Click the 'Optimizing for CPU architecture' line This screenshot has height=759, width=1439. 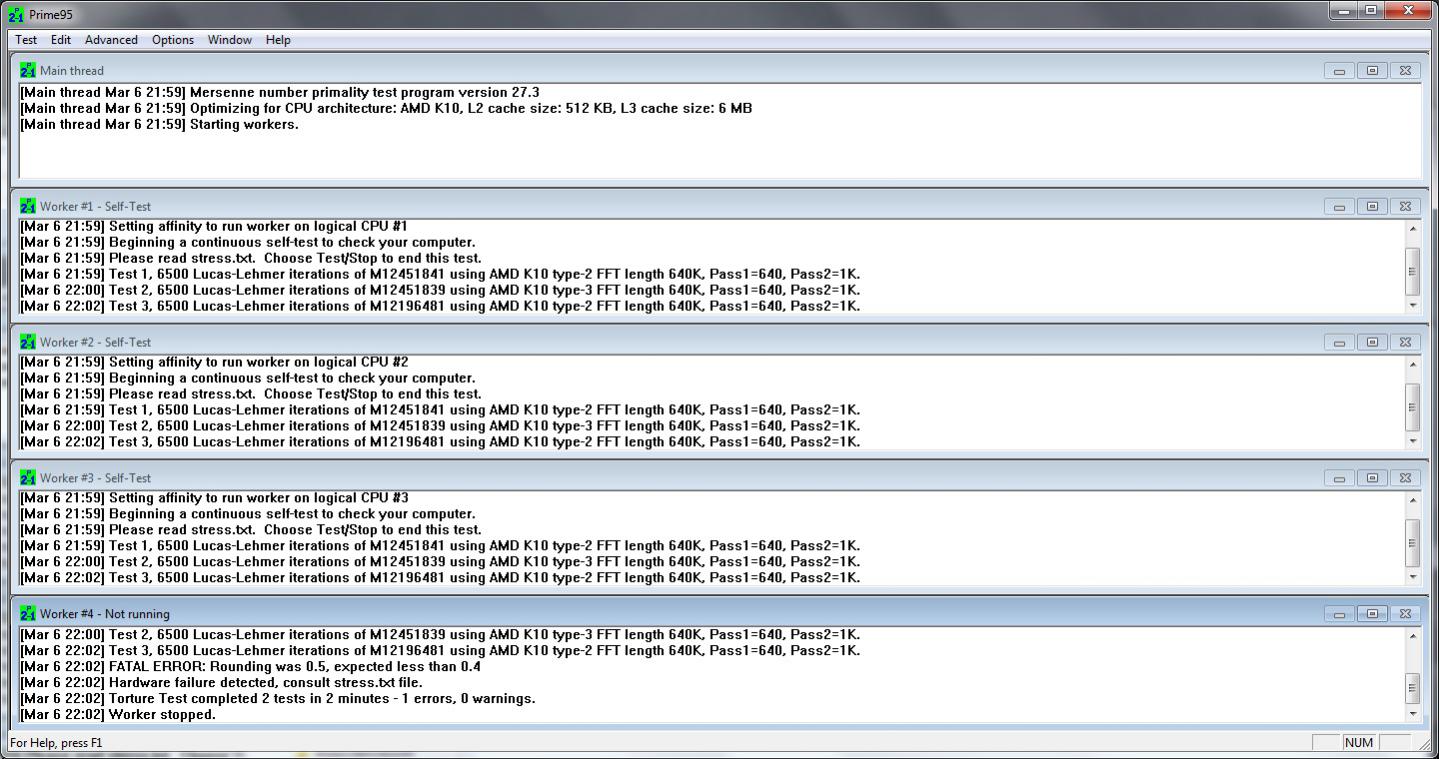pos(386,109)
